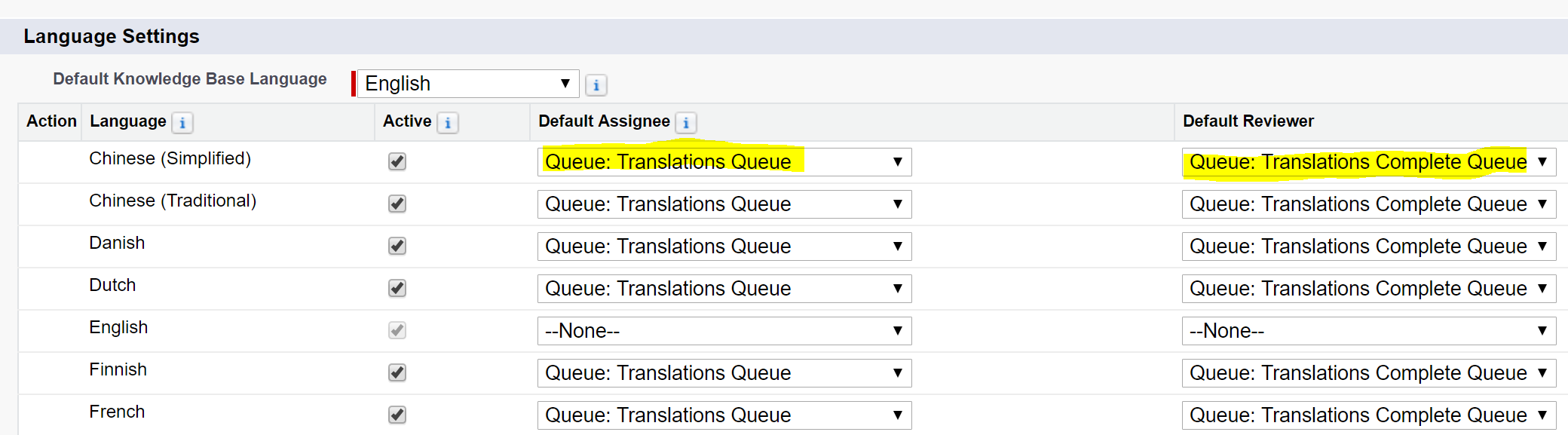
Task: Open Default Reviewer dropdown for French
Action: click(1368, 415)
